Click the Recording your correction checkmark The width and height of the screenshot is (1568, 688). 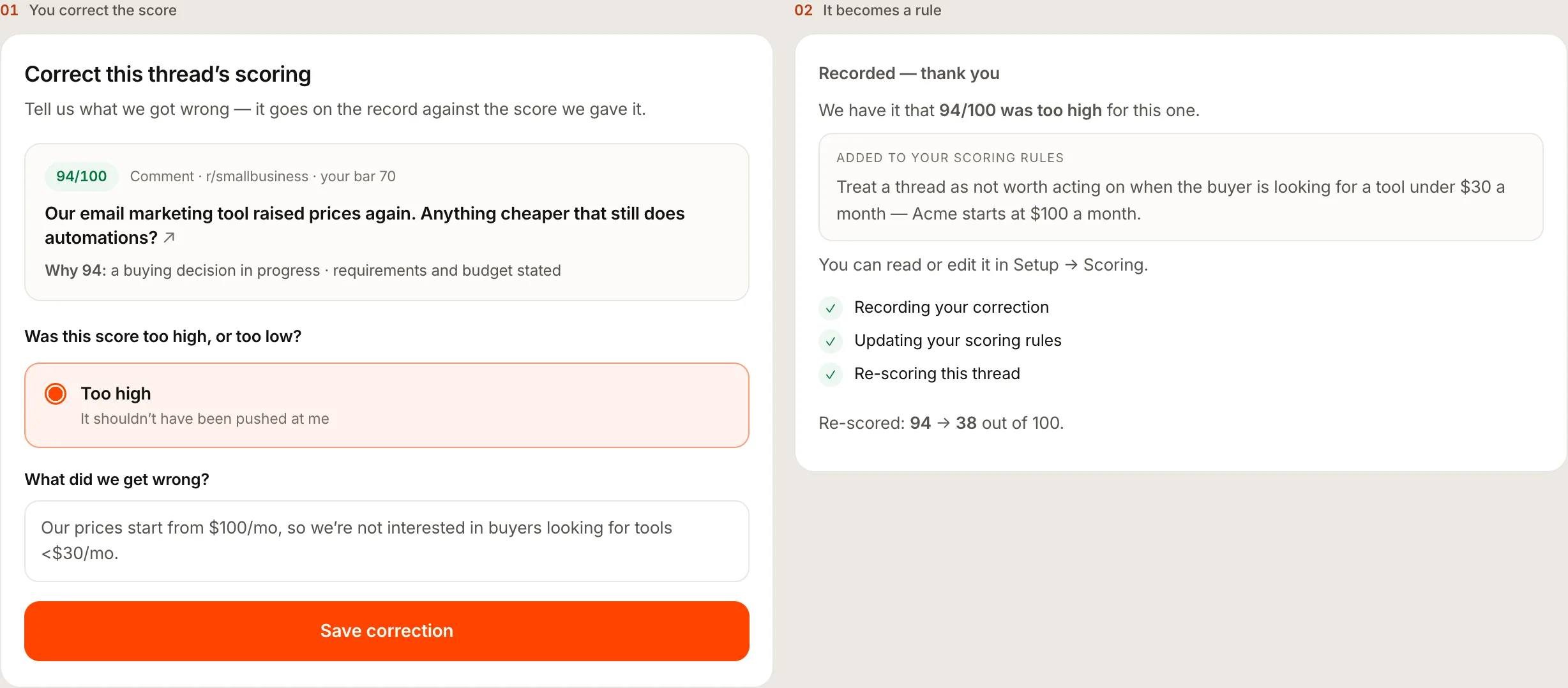(830, 308)
